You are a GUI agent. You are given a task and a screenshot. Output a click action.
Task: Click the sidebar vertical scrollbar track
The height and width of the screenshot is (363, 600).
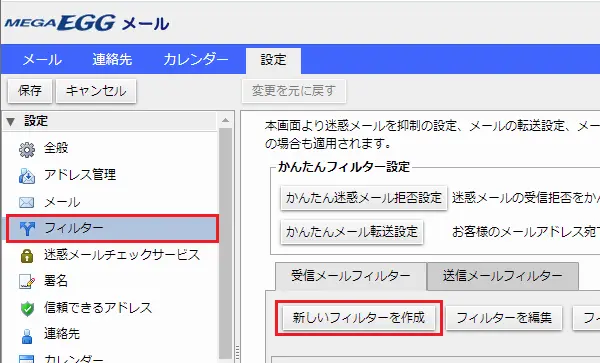[x=226, y=243]
